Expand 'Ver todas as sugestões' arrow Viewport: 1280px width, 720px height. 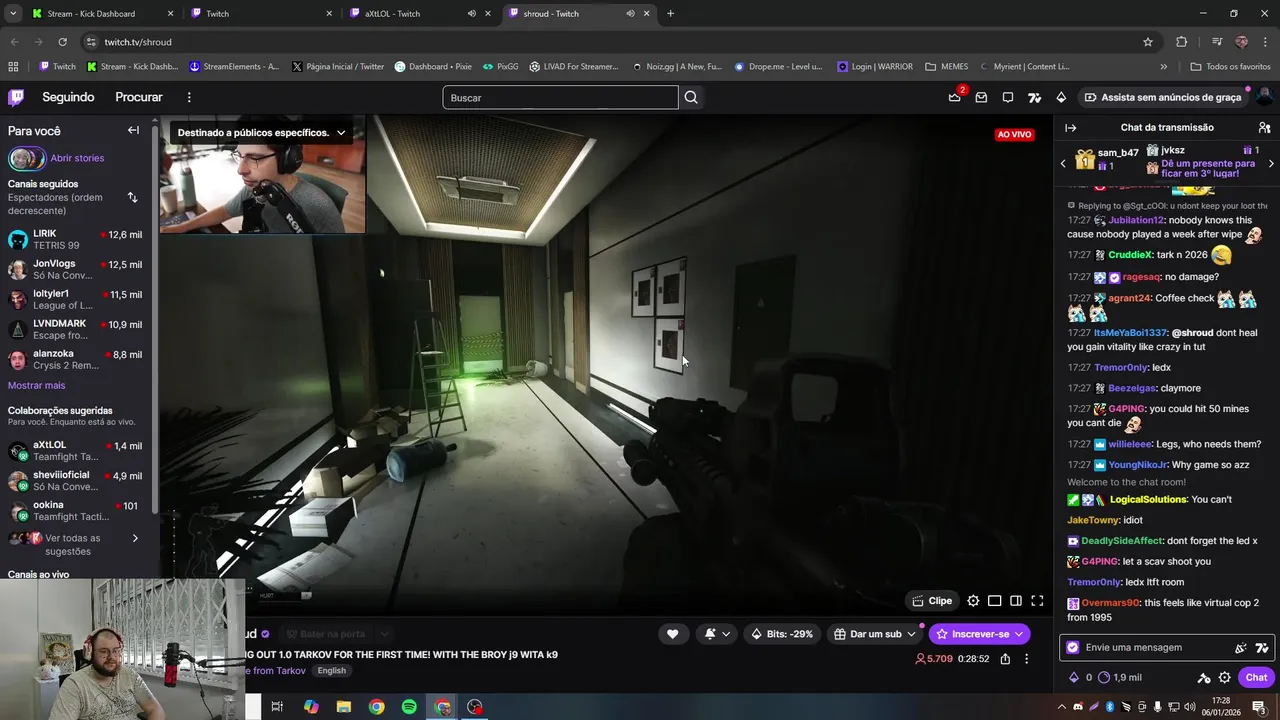(x=135, y=538)
